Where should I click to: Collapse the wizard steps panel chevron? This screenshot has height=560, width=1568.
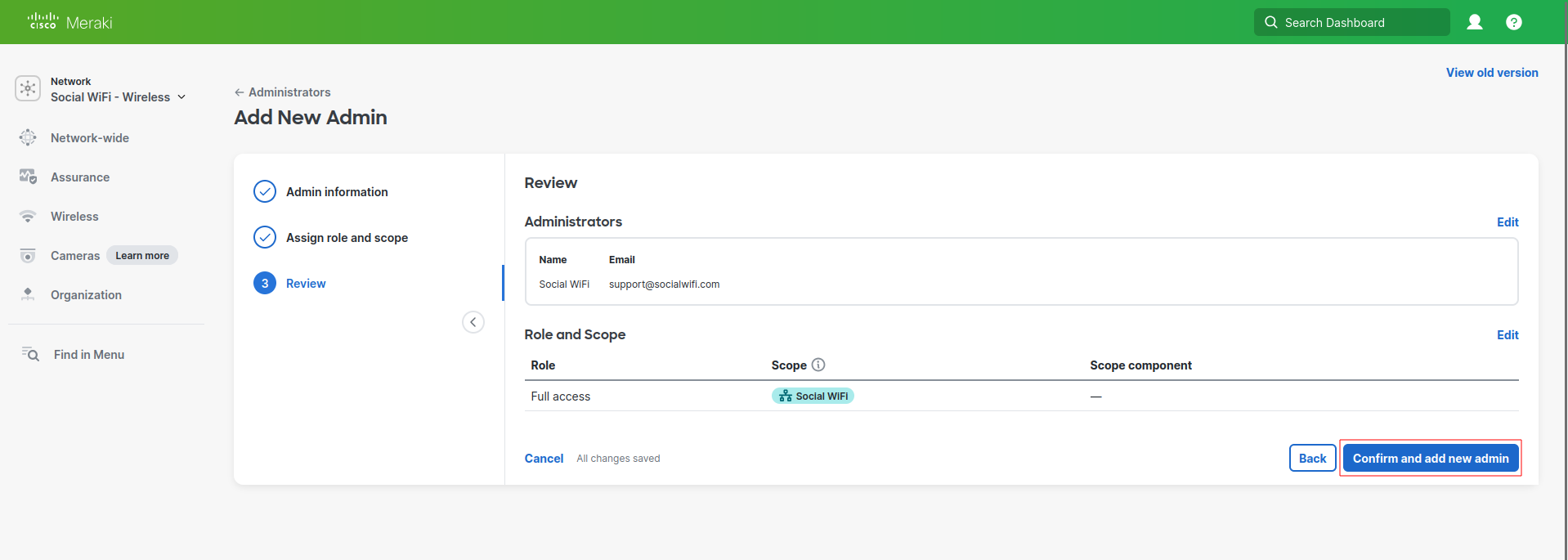[x=473, y=322]
